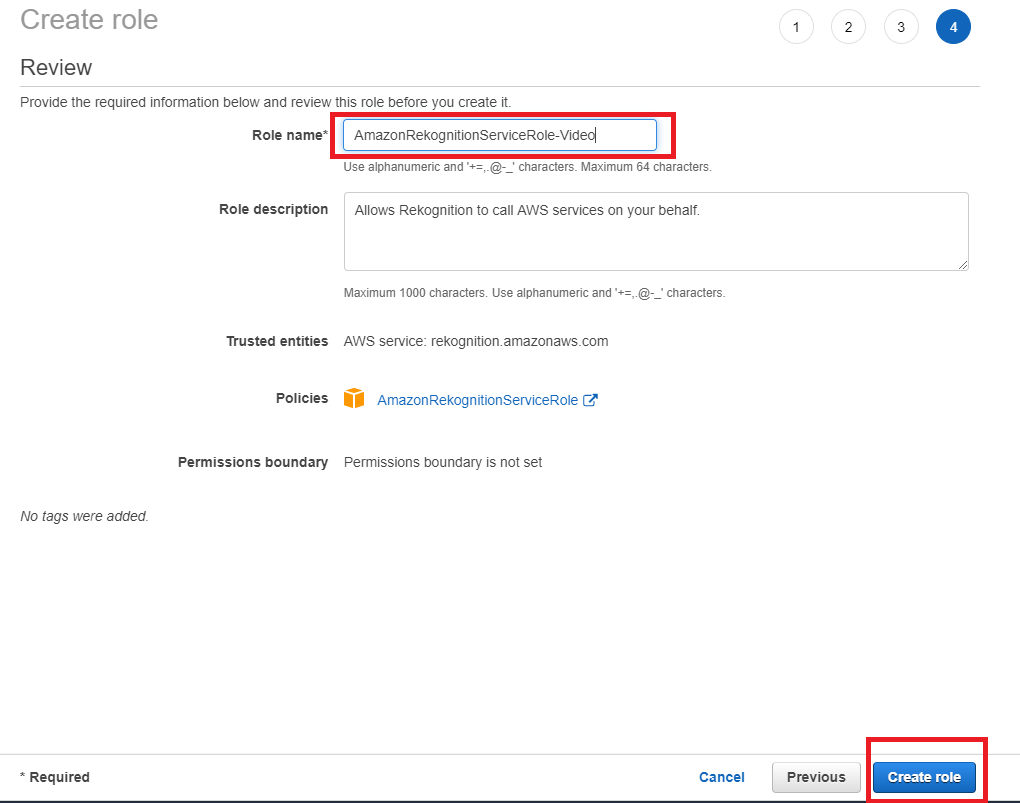Click the orange policy box icon

click(x=354, y=399)
